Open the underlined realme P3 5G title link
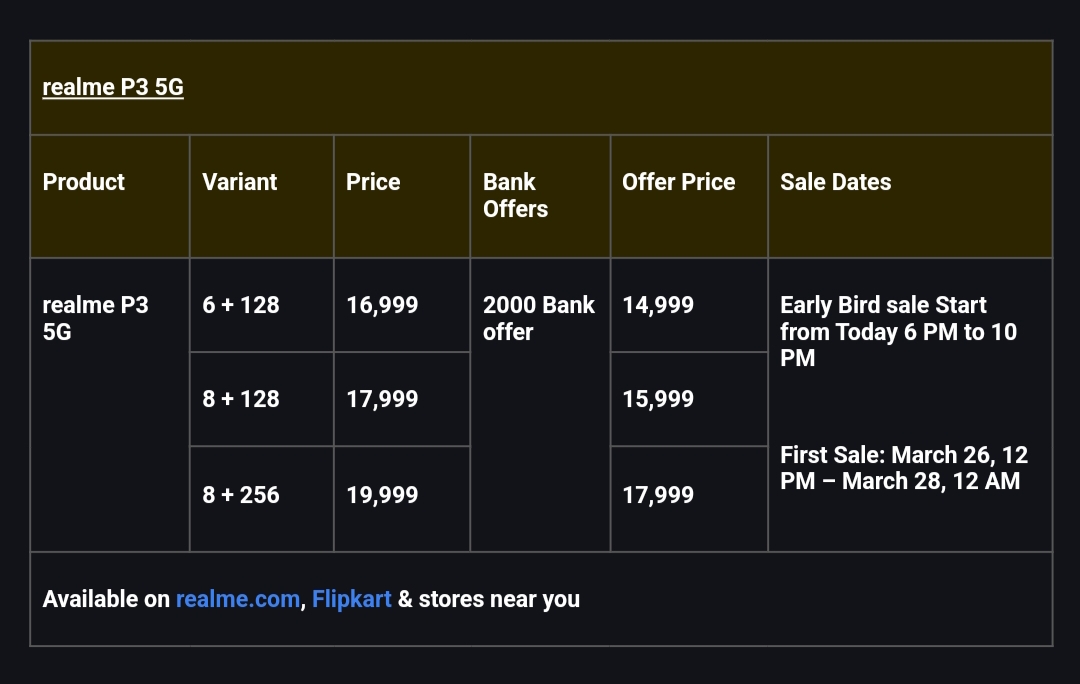 point(113,87)
